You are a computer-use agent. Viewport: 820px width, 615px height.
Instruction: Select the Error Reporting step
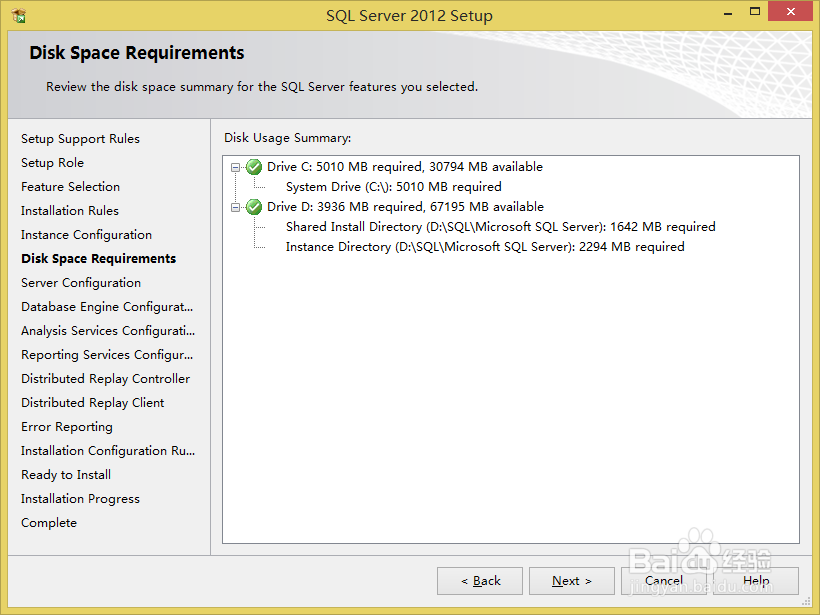click(x=66, y=426)
